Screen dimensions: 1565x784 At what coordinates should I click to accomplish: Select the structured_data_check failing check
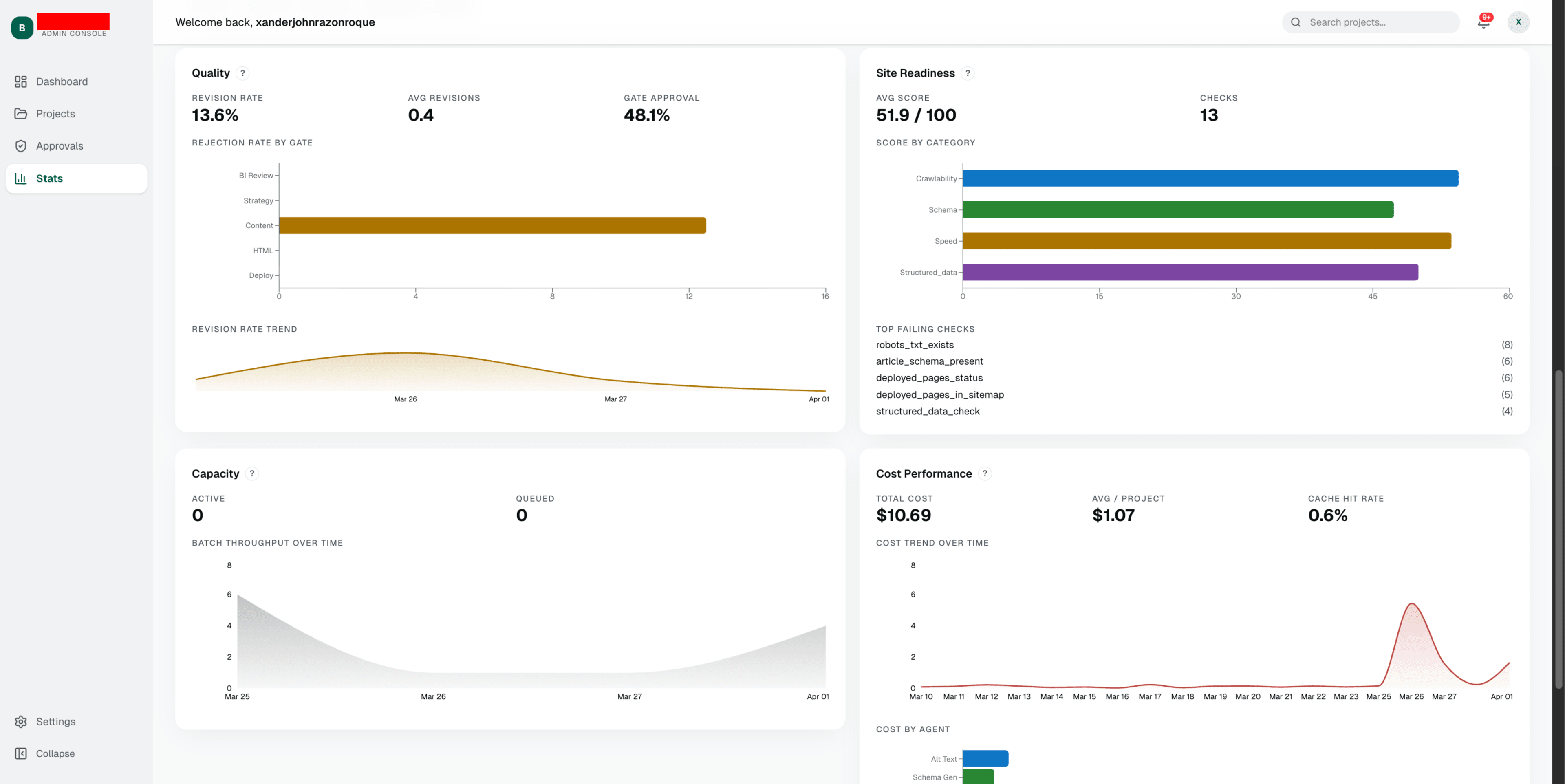pos(1194,411)
